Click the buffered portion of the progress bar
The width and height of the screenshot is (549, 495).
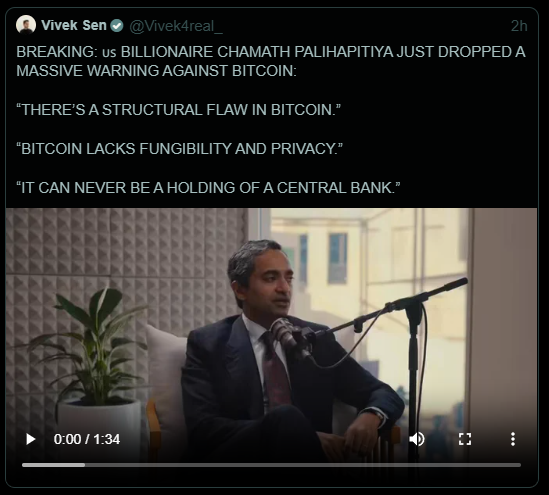click(53, 465)
